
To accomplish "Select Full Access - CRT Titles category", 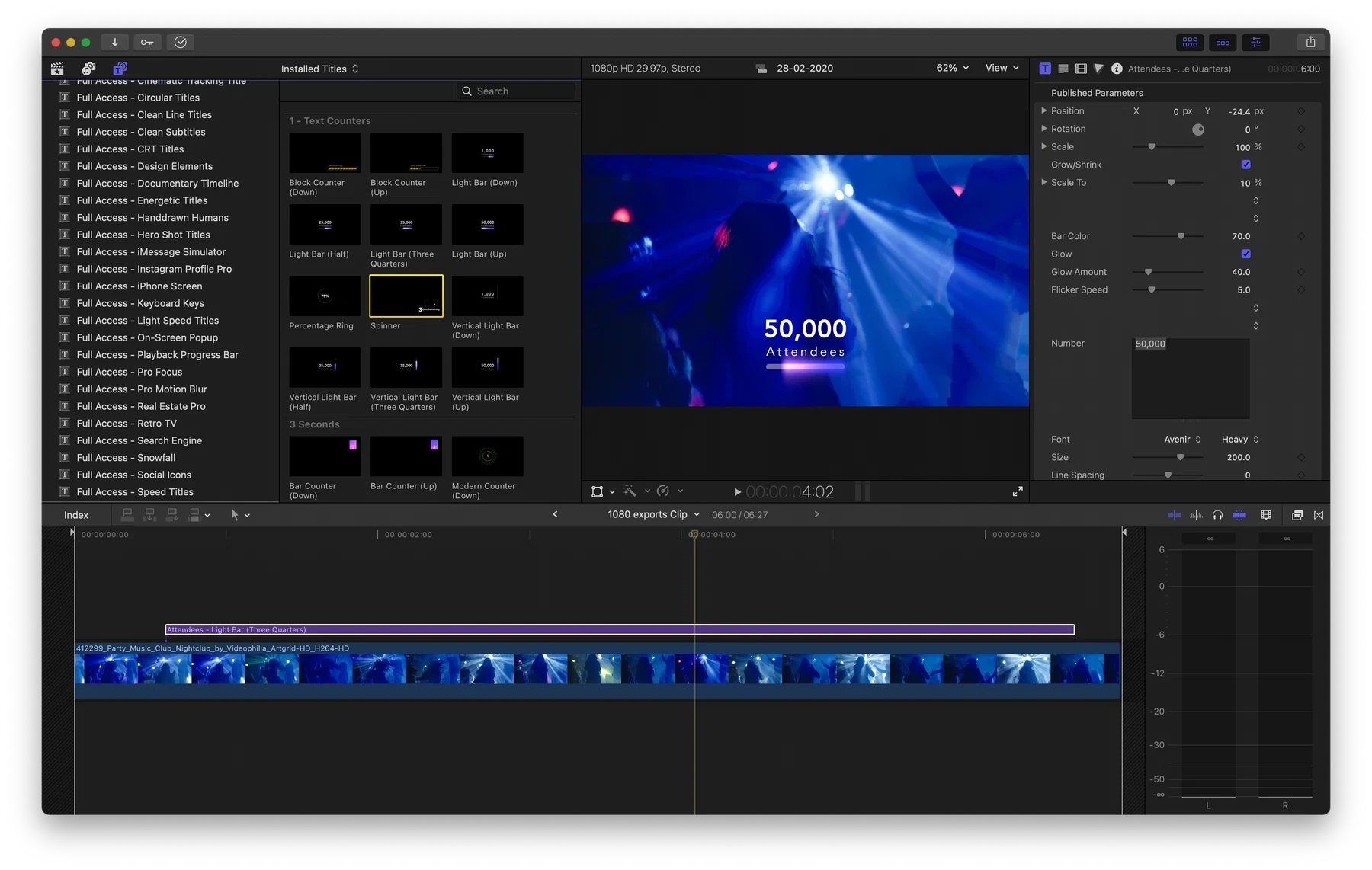I will click(x=130, y=149).
